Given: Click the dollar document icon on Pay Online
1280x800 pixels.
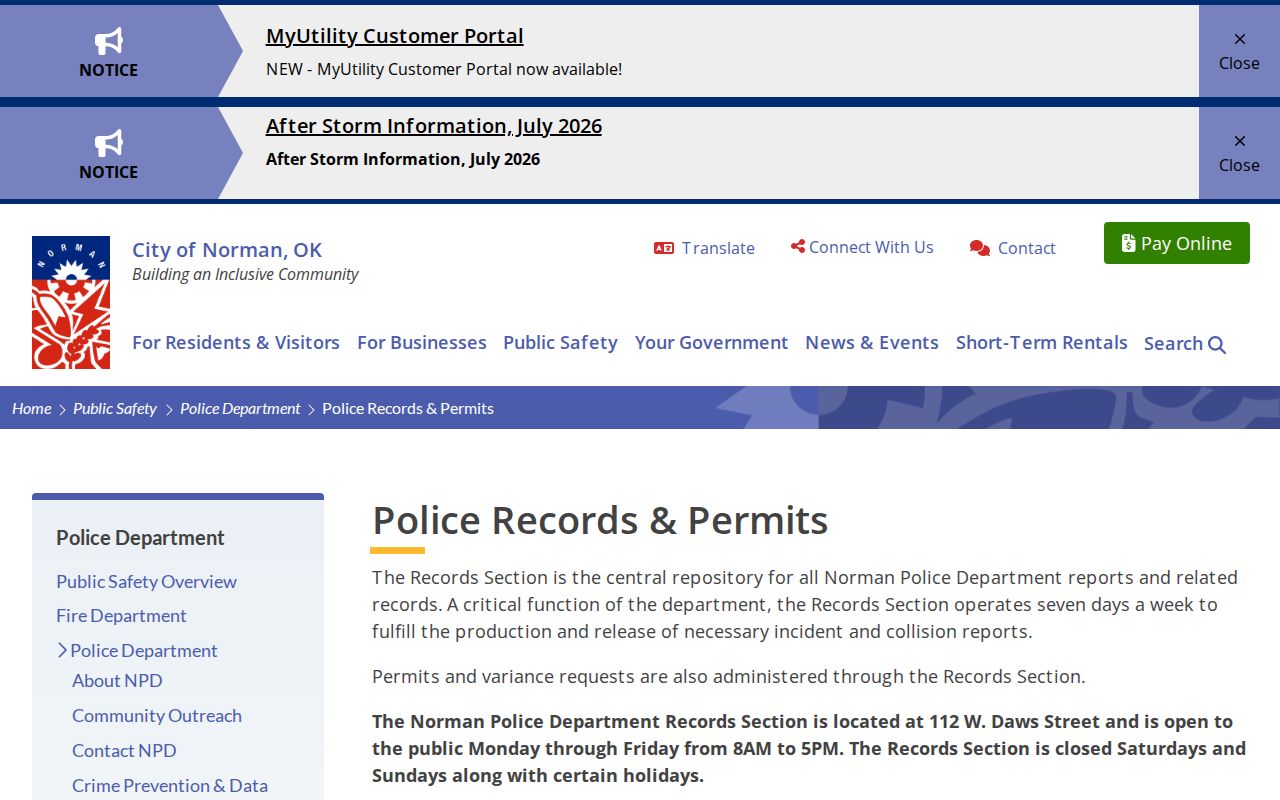Looking at the screenshot, I should 1129,243.
